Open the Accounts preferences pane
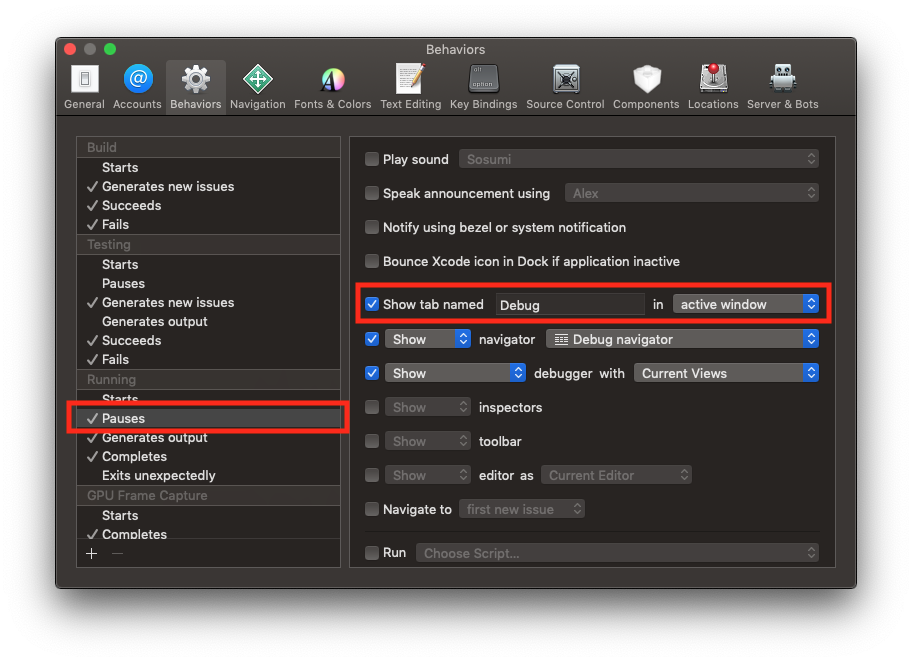The width and height of the screenshot is (912, 662). coord(138,85)
